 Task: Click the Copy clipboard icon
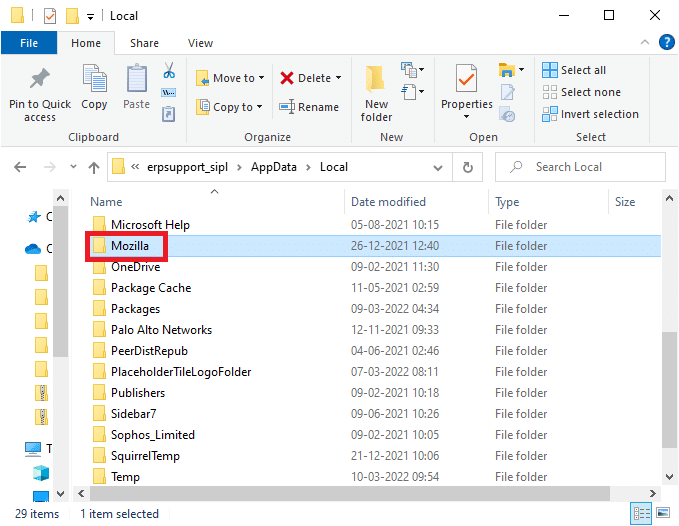tap(94, 78)
